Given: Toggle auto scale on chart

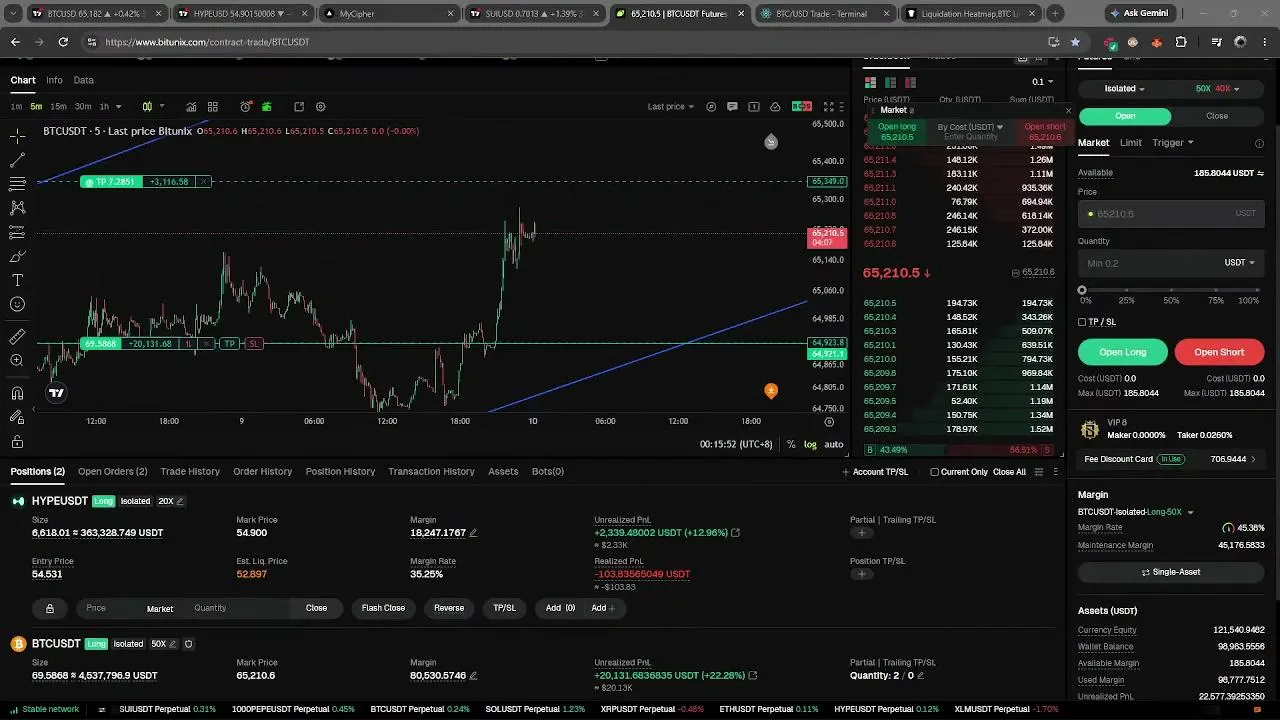Looking at the screenshot, I should (x=834, y=444).
